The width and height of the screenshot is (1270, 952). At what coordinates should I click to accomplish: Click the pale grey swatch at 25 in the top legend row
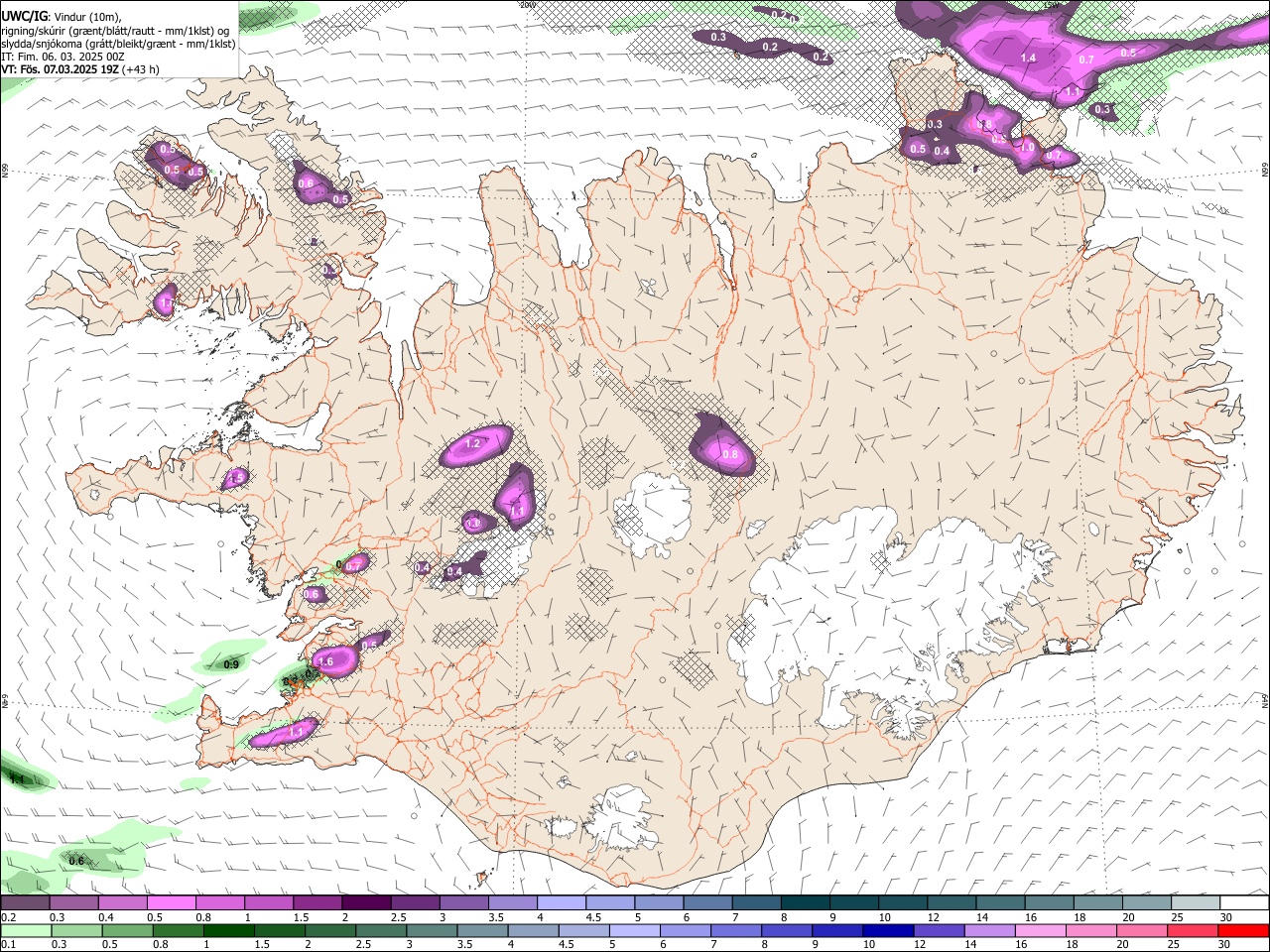tap(1196, 903)
